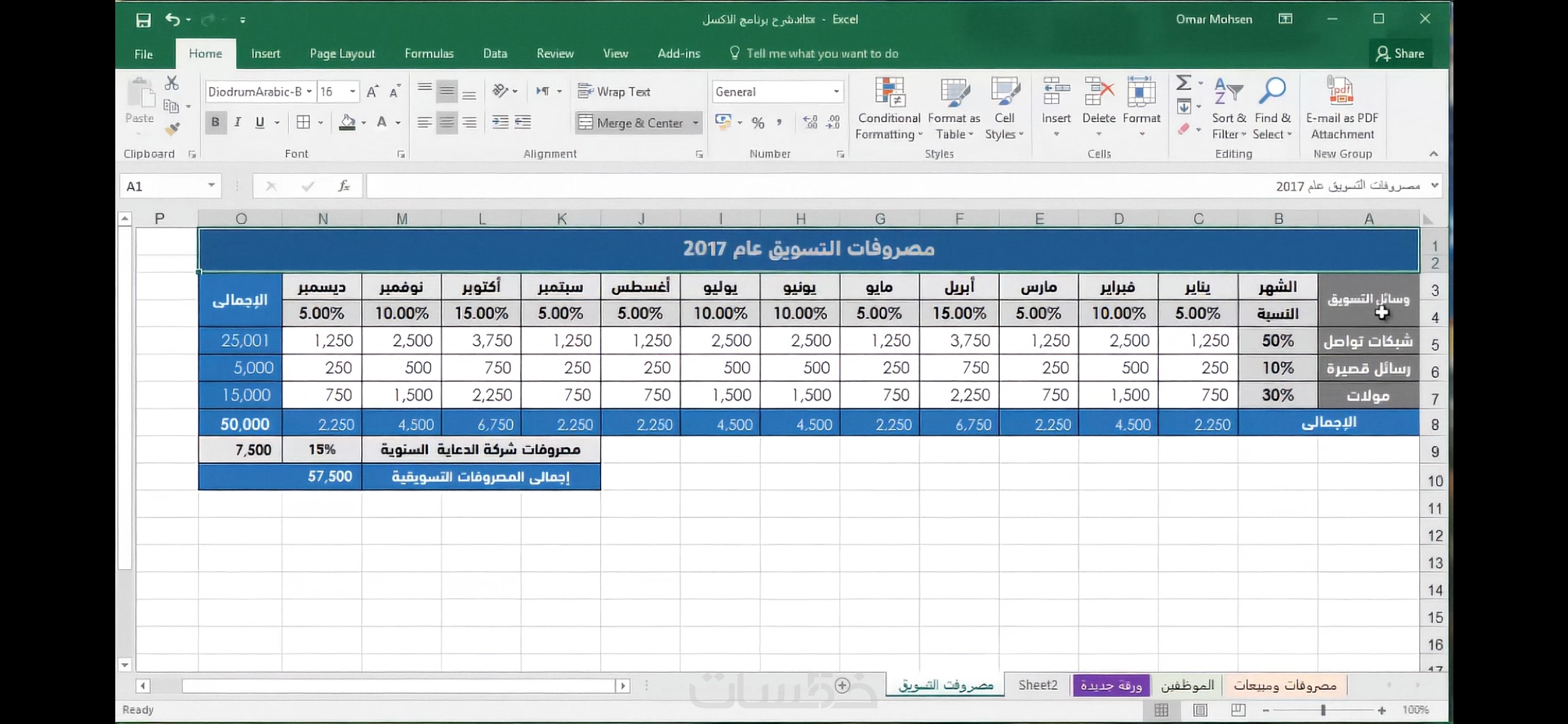
Task: Click the Format Painter brush icon
Action: (x=173, y=129)
